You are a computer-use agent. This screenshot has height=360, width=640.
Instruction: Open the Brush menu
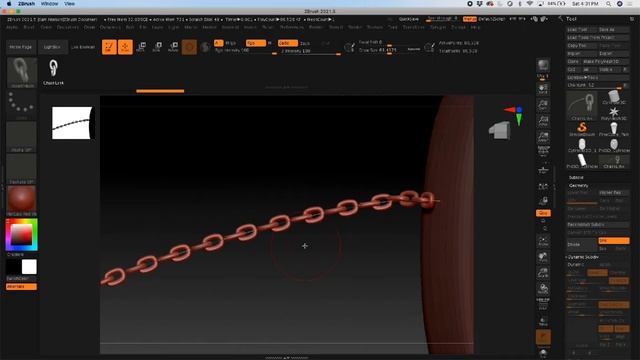[x=29, y=27]
